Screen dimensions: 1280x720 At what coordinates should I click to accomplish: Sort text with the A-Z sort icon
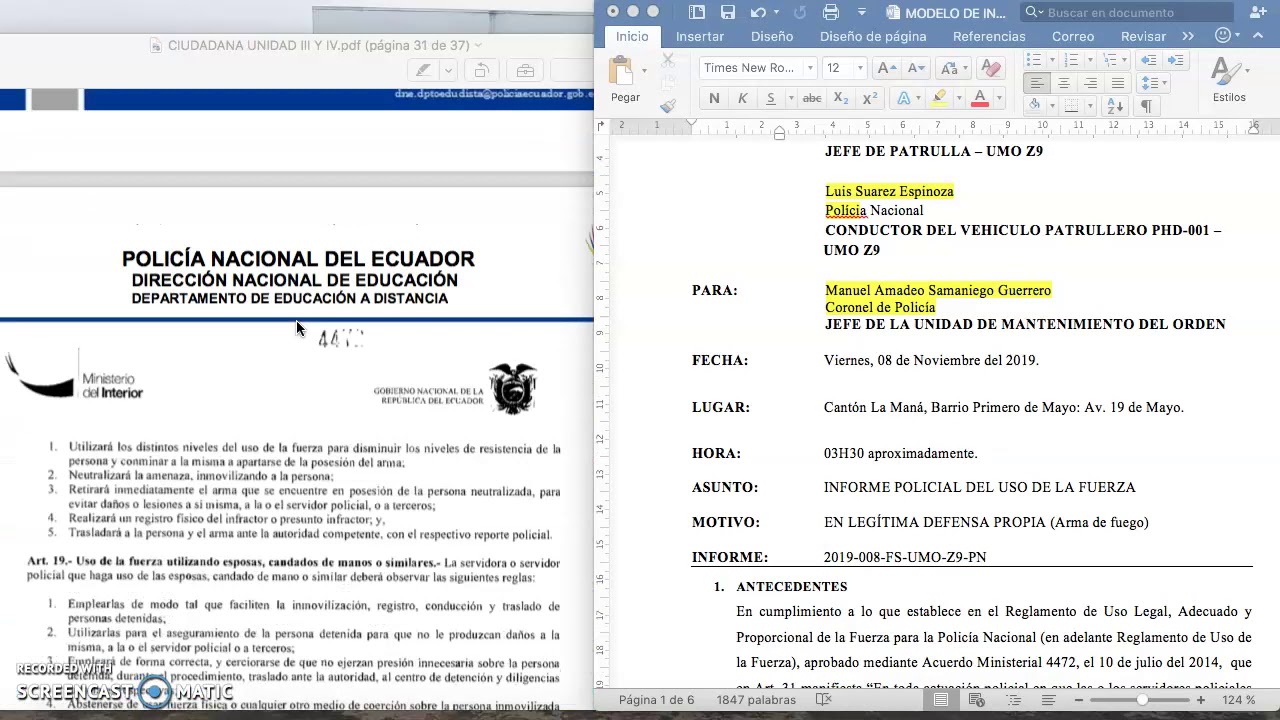(1116, 105)
